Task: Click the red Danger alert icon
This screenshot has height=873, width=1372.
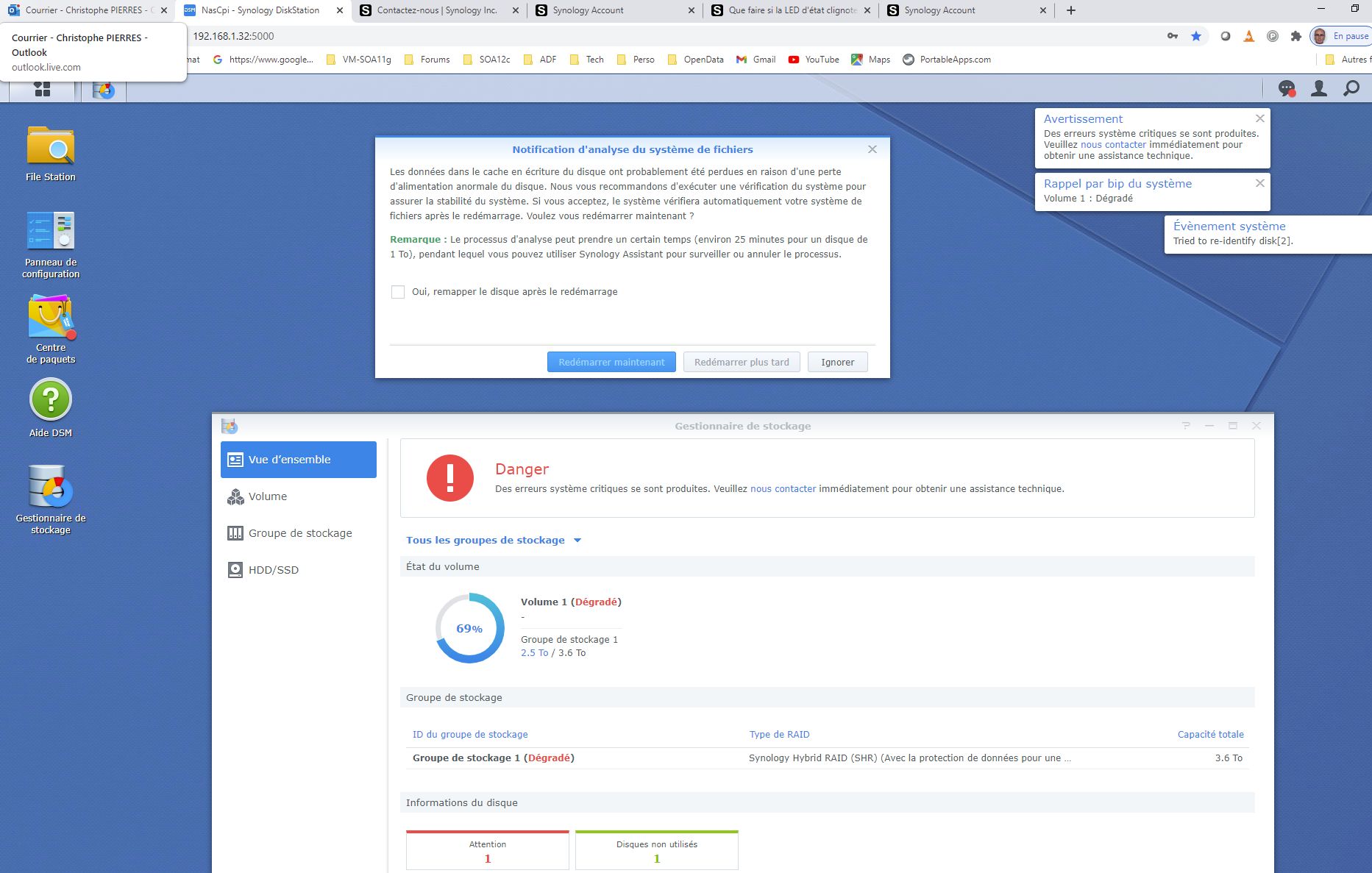Action: tap(450, 478)
